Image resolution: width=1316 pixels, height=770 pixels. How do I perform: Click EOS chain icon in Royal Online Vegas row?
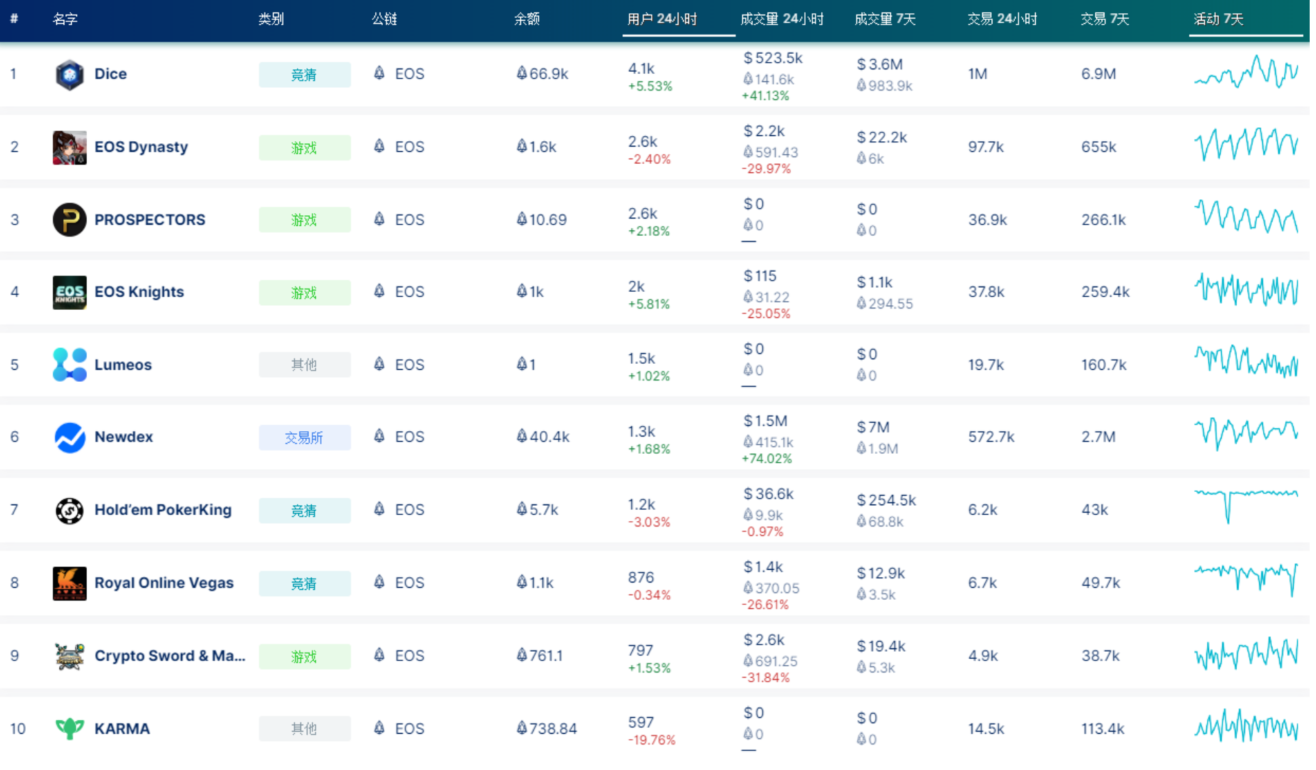pos(379,582)
